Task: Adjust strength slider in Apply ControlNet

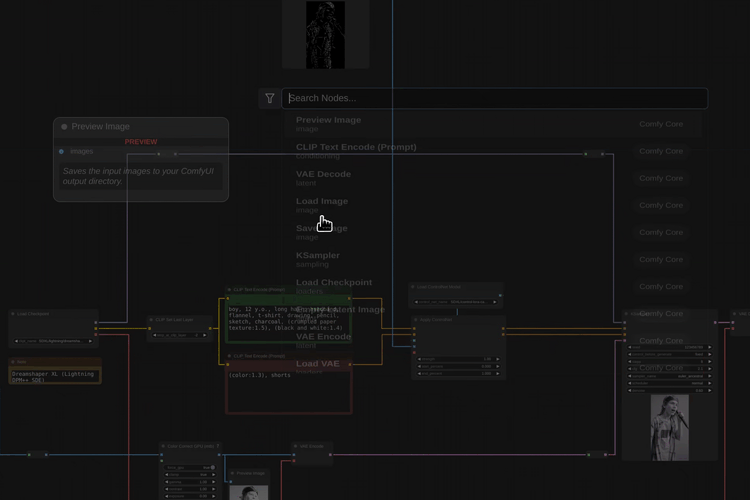Action: (x=458, y=358)
